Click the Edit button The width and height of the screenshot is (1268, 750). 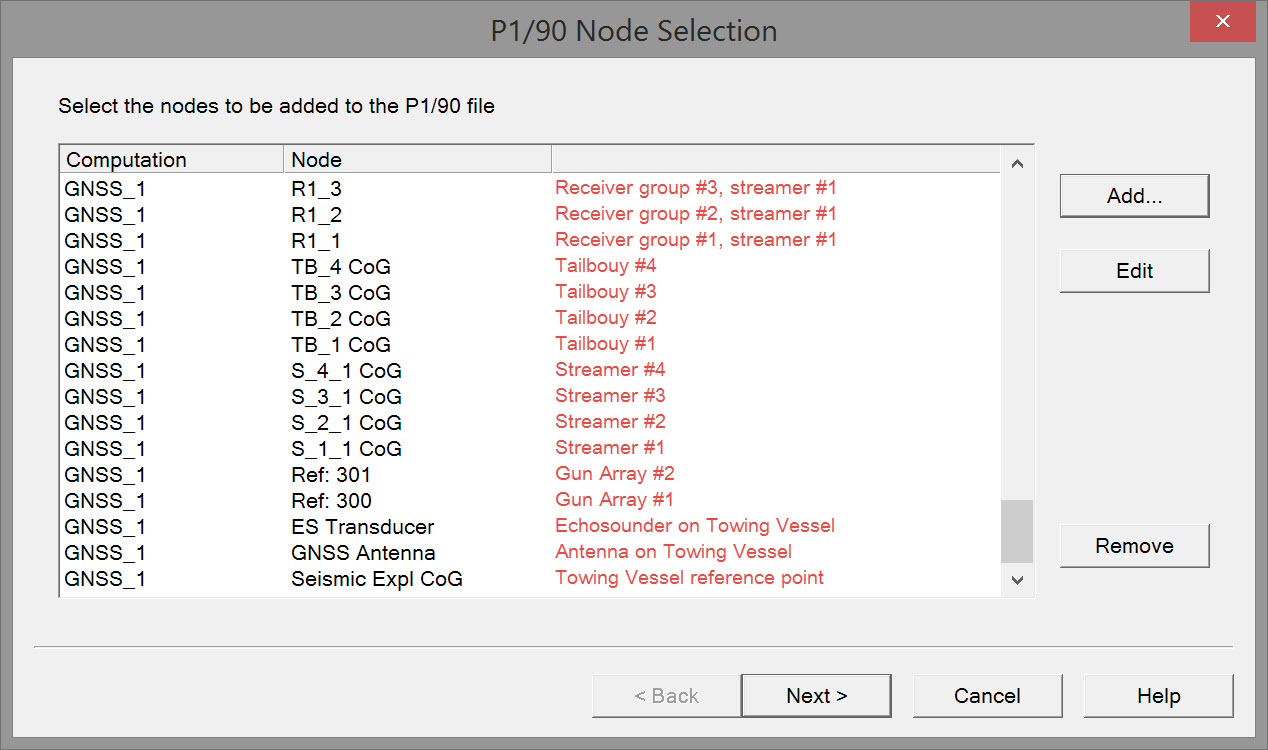coord(1134,271)
